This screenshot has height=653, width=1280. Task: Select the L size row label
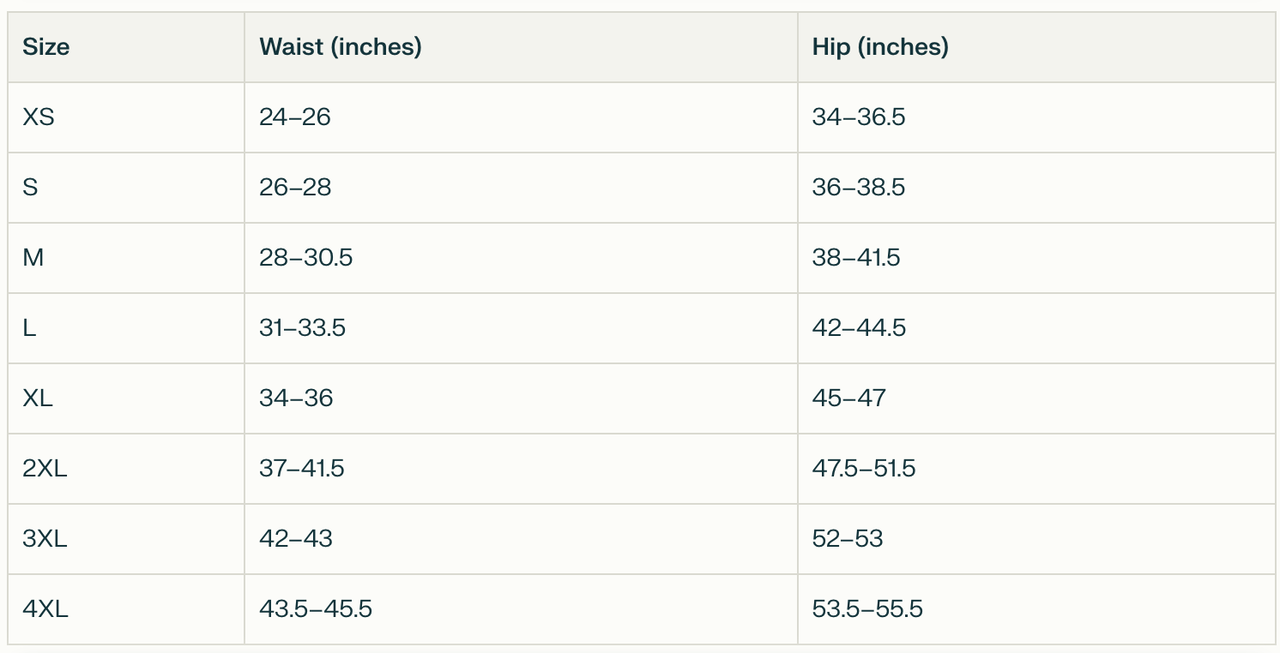(29, 328)
